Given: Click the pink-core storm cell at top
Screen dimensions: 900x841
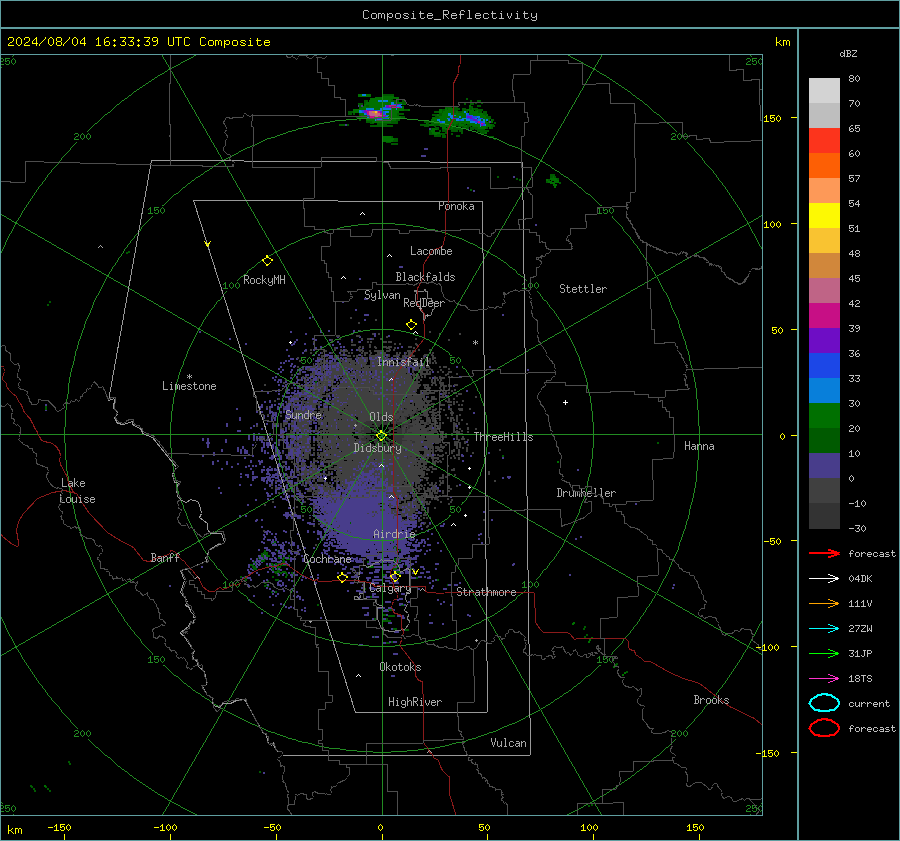Looking at the screenshot, I should tap(376, 112).
